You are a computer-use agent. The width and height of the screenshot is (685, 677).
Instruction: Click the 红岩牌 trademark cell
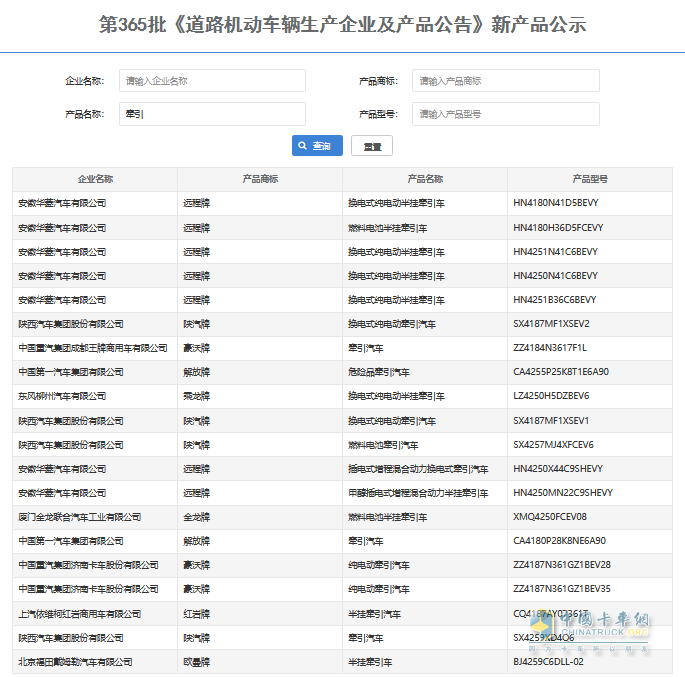(196, 614)
